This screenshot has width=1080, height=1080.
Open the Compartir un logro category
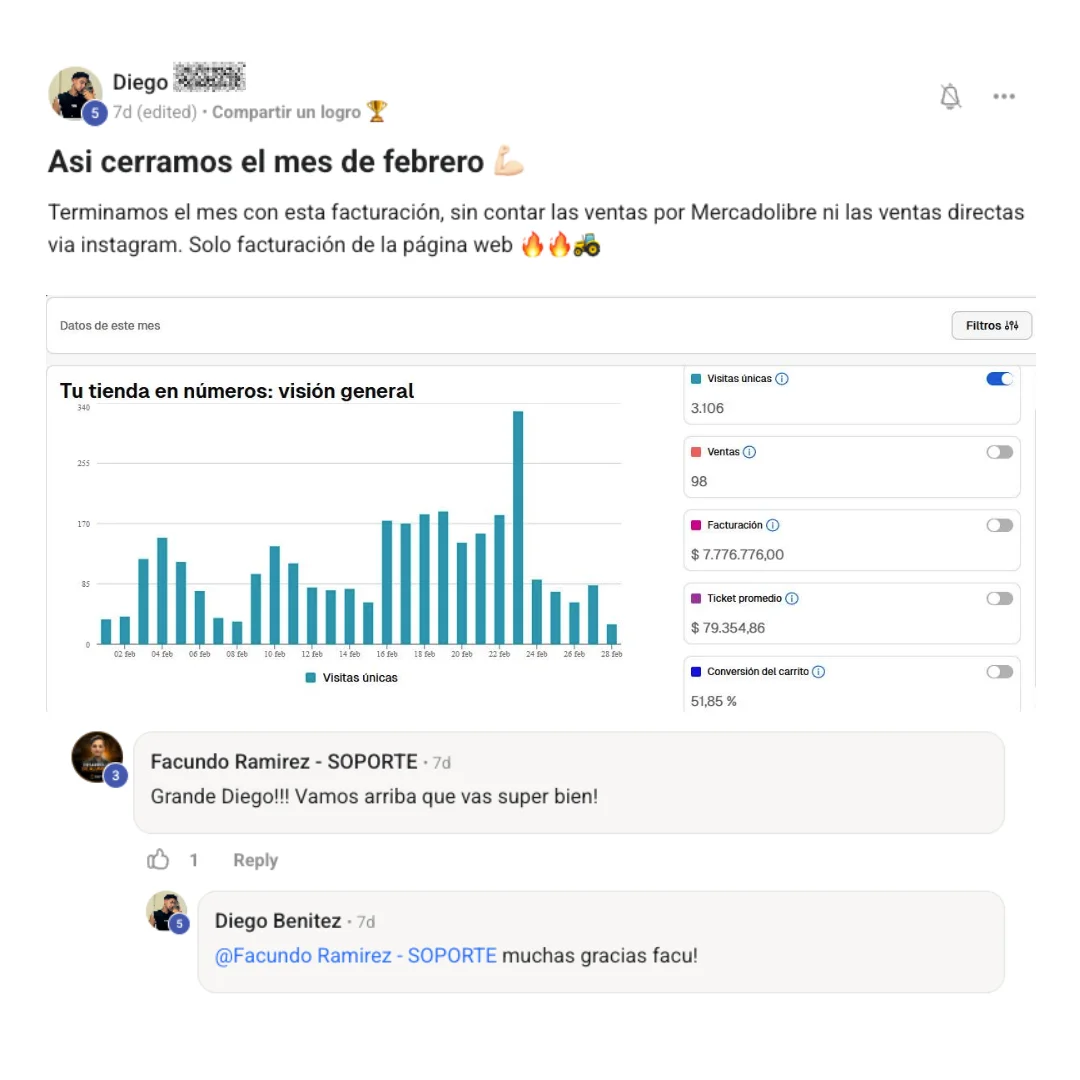[286, 112]
